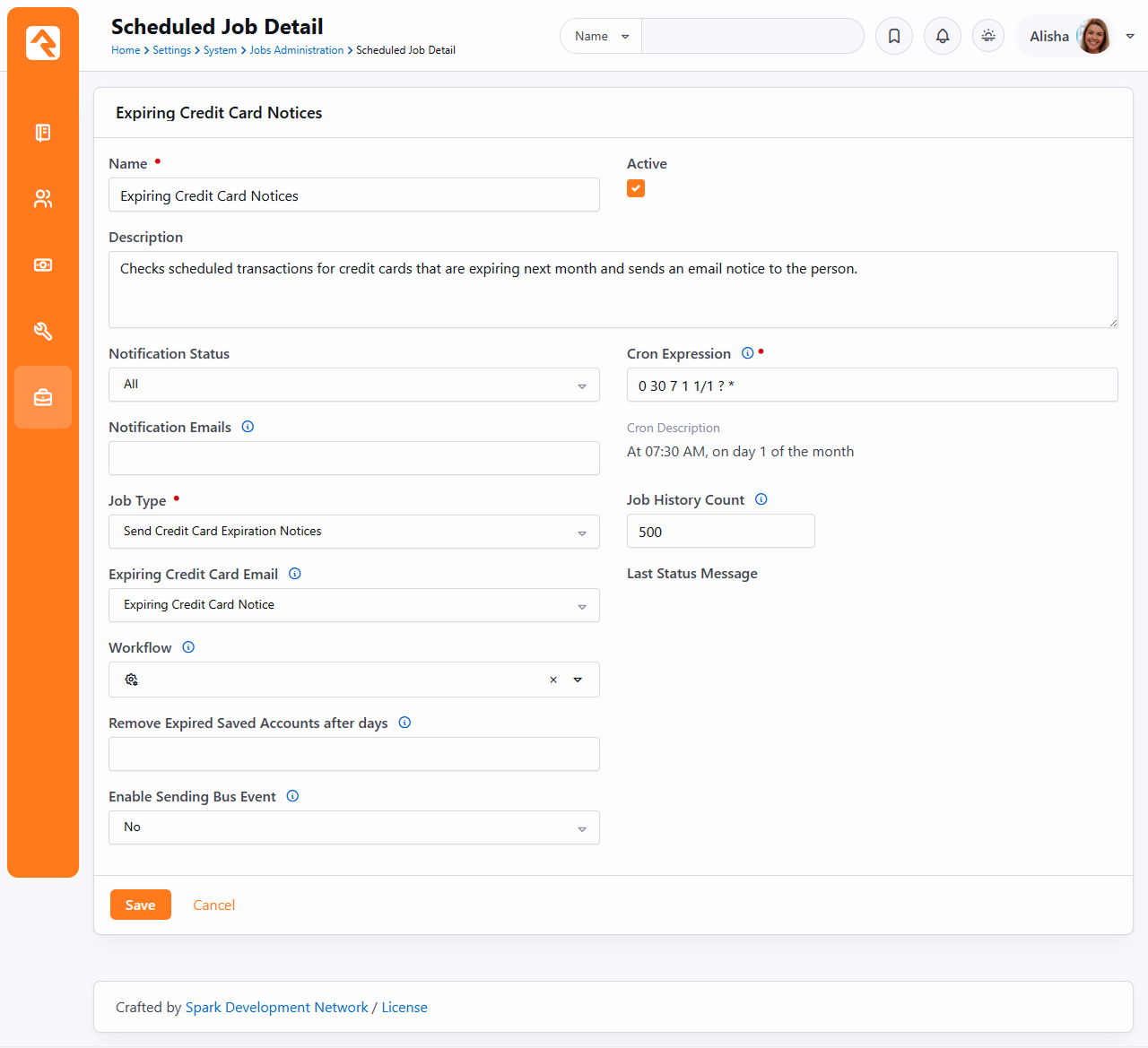The image size is (1148, 1048).
Task: Click the info icon beside Cron Expression
Action: [747, 353]
